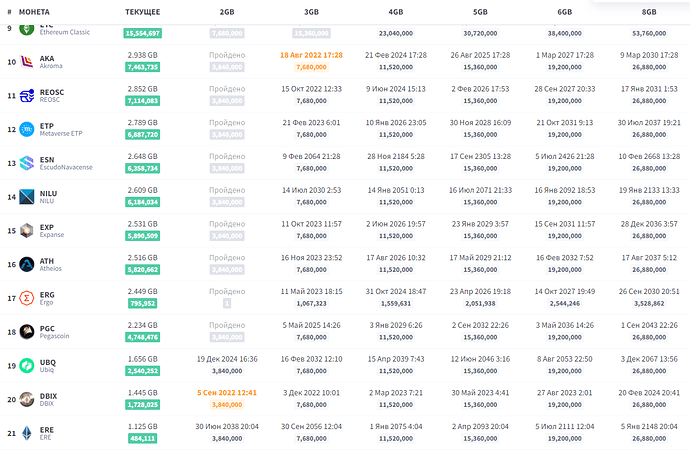Open the UBQ coin name link

(48, 362)
